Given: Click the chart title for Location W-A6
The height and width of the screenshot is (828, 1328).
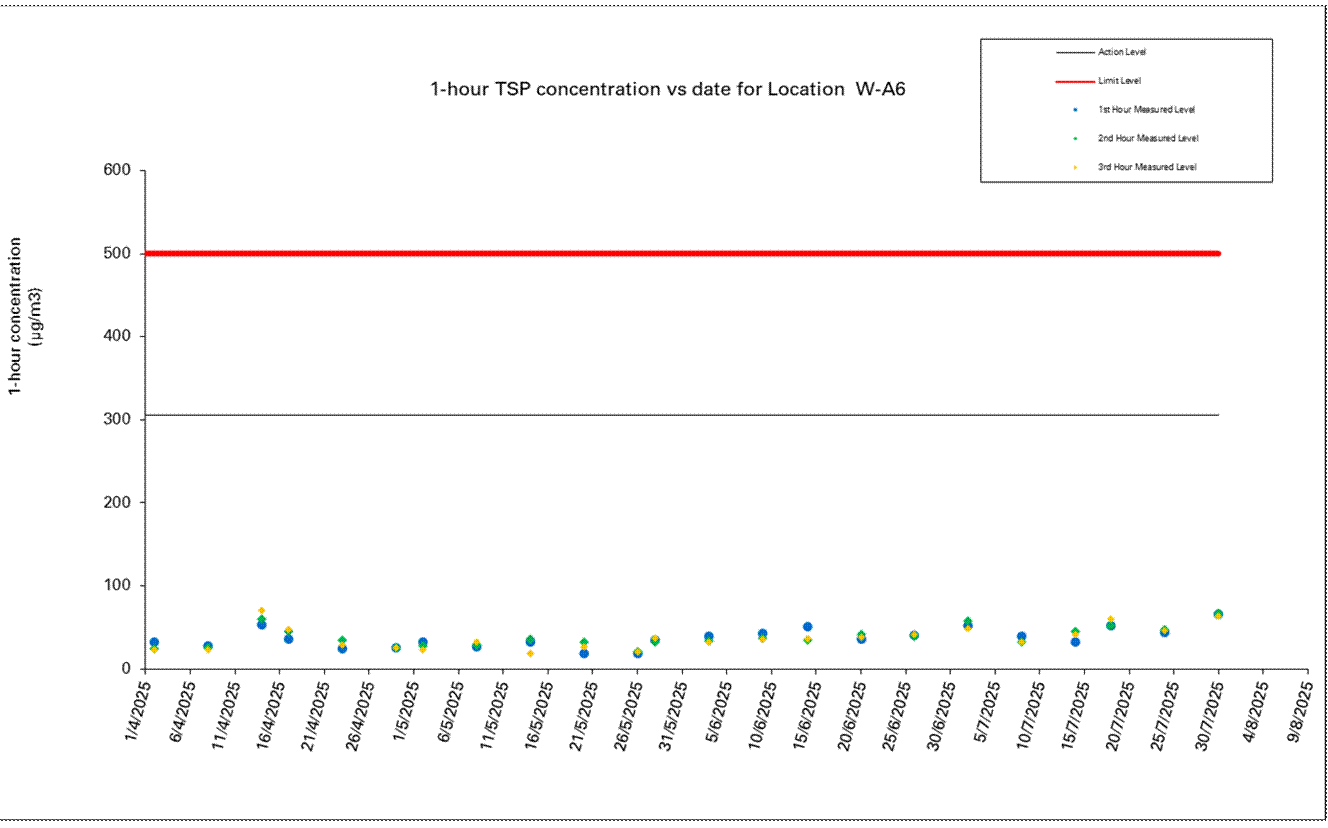Looking at the screenshot, I should (x=667, y=89).
